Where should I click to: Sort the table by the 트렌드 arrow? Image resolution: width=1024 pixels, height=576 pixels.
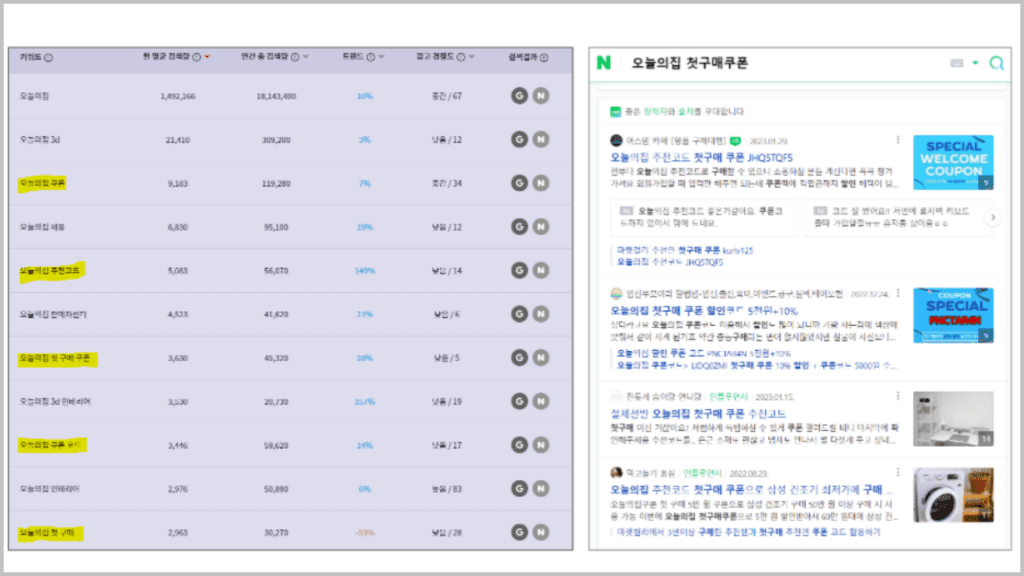tap(381, 57)
